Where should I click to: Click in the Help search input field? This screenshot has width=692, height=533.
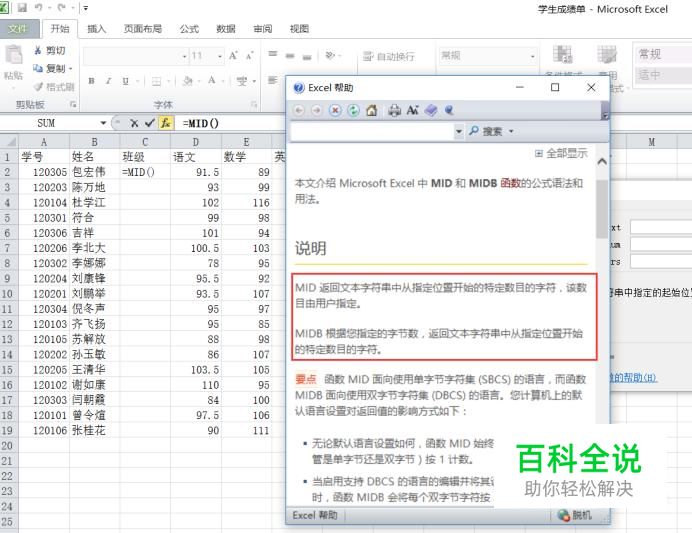pyautogui.click(x=372, y=131)
